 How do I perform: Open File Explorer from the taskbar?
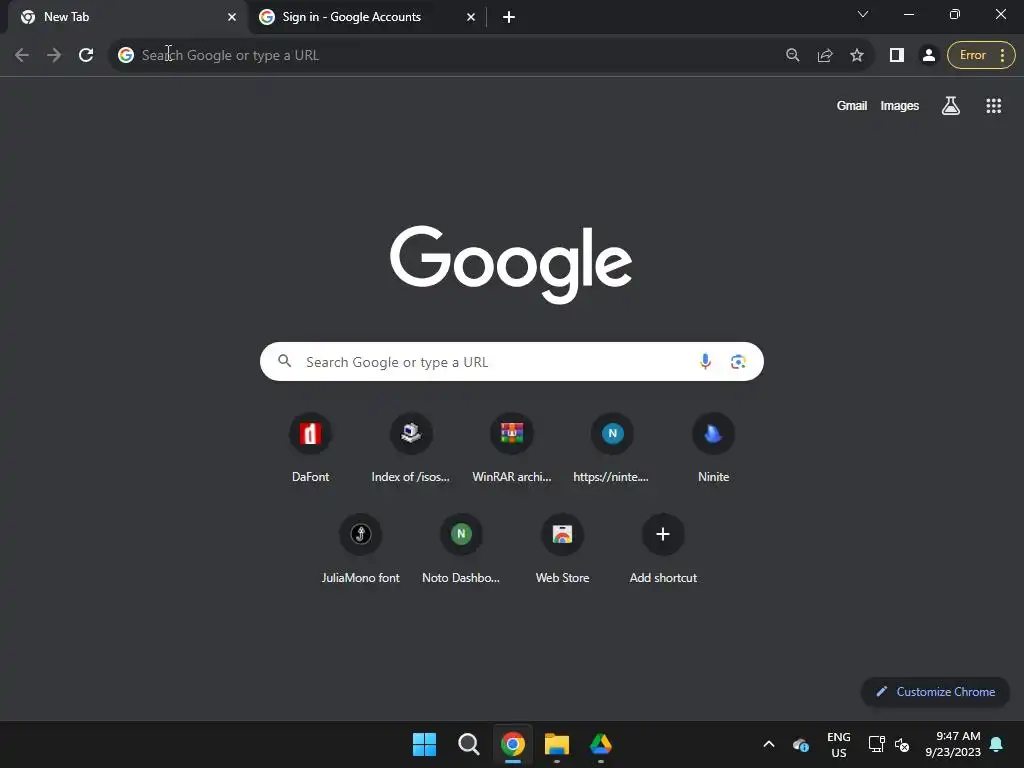click(557, 744)
